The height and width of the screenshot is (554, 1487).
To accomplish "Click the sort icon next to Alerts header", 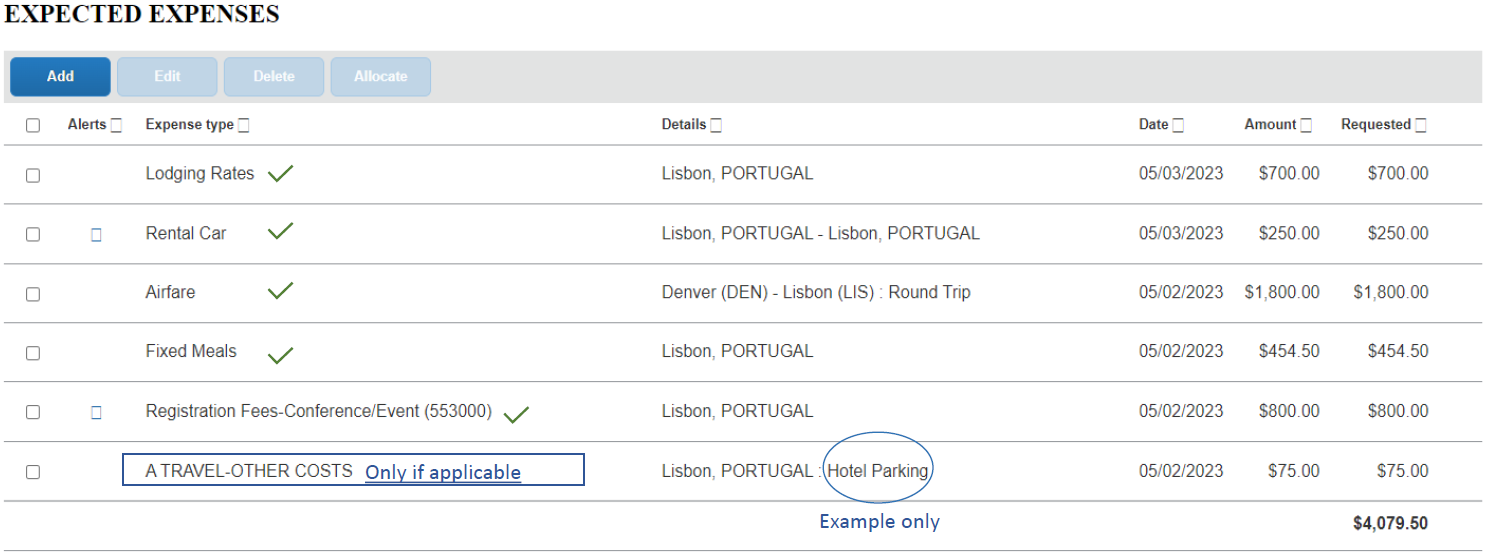I will (x=116, y=126).
